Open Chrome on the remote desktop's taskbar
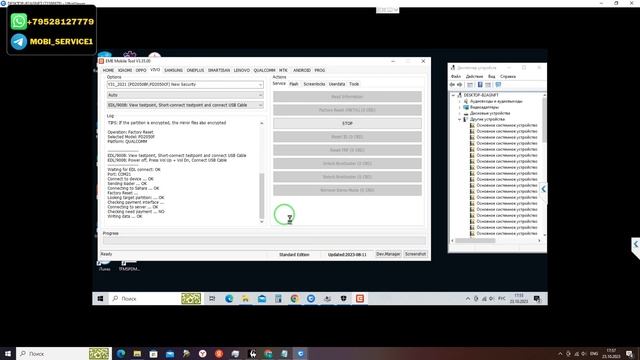Viewport: 640px width, 360px height. [x=294, y=299]
